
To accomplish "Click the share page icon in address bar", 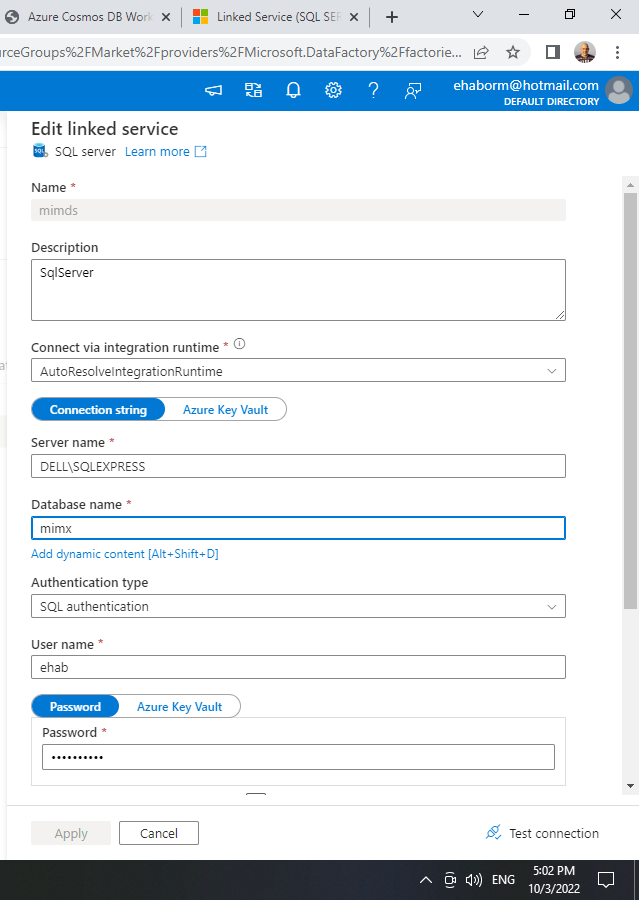I will (481, 53).
